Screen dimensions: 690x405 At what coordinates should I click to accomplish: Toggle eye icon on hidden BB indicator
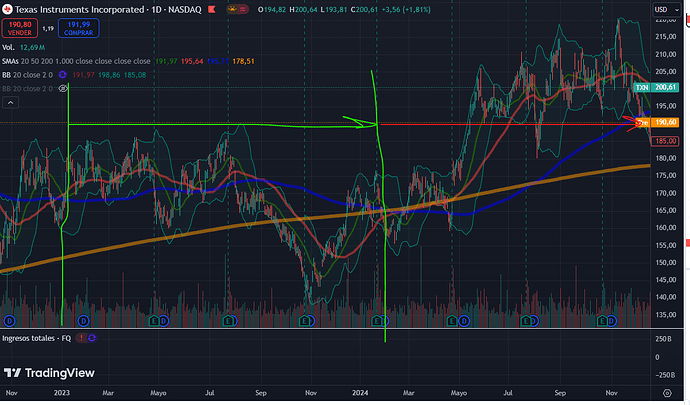tap(63, 88)
